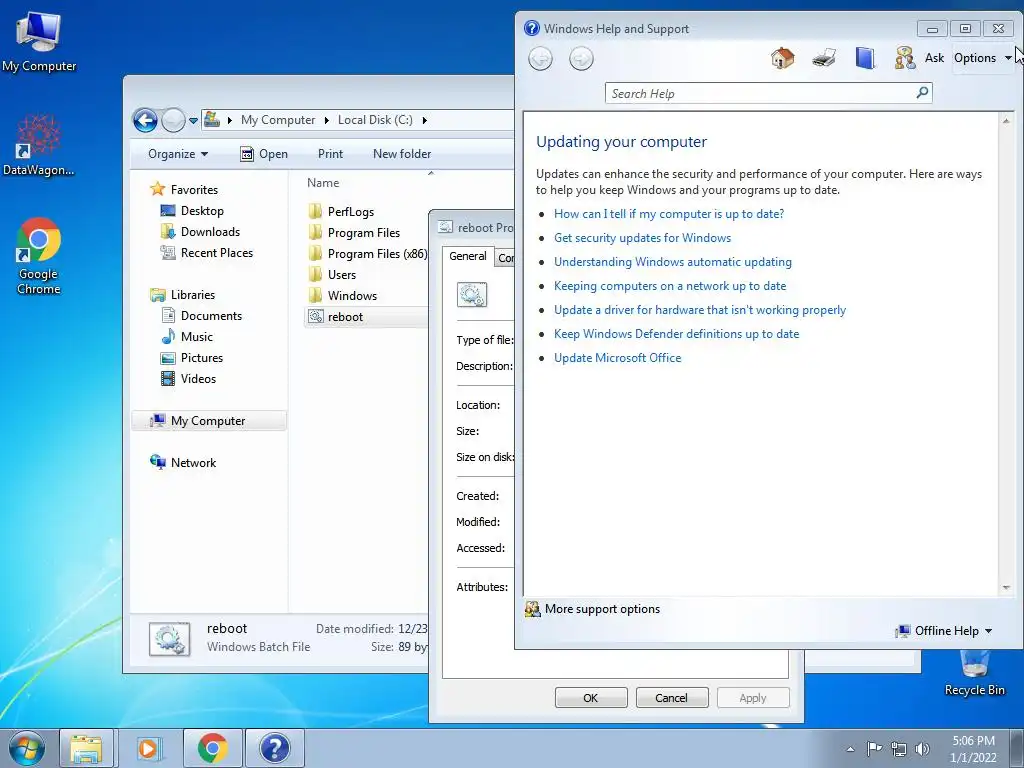Click More support options icon
This screenshot has width=1024, height=768.
tap(533, 609)
